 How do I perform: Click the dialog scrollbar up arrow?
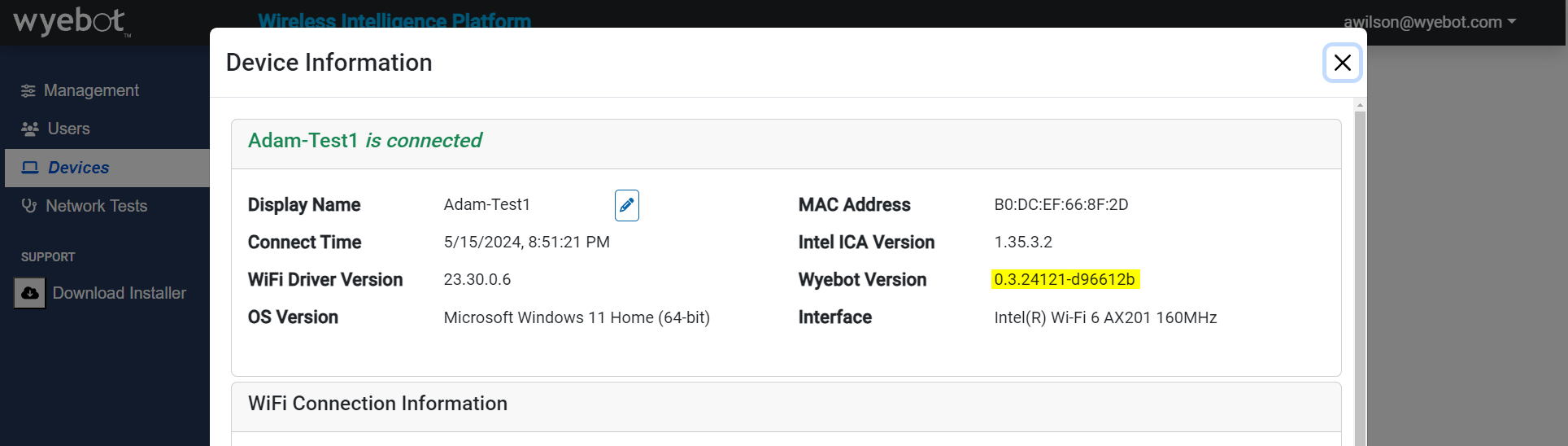coord(1360,105)
